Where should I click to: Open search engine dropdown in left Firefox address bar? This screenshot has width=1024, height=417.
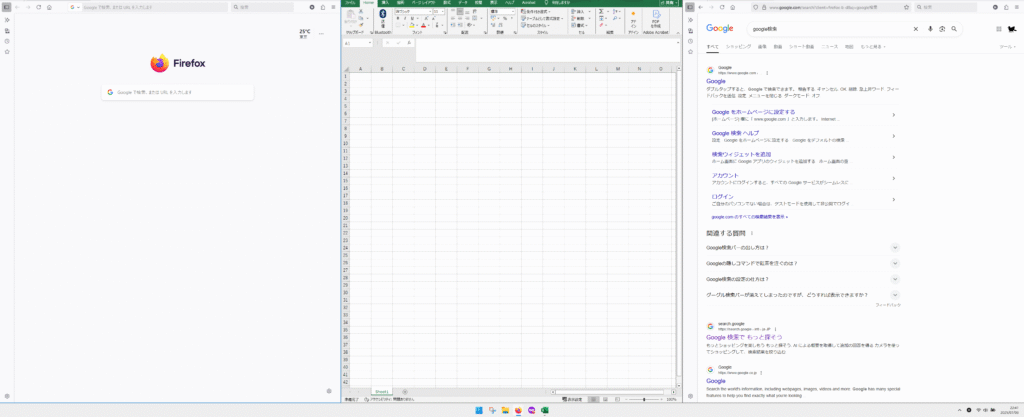(x=75, y=7)
